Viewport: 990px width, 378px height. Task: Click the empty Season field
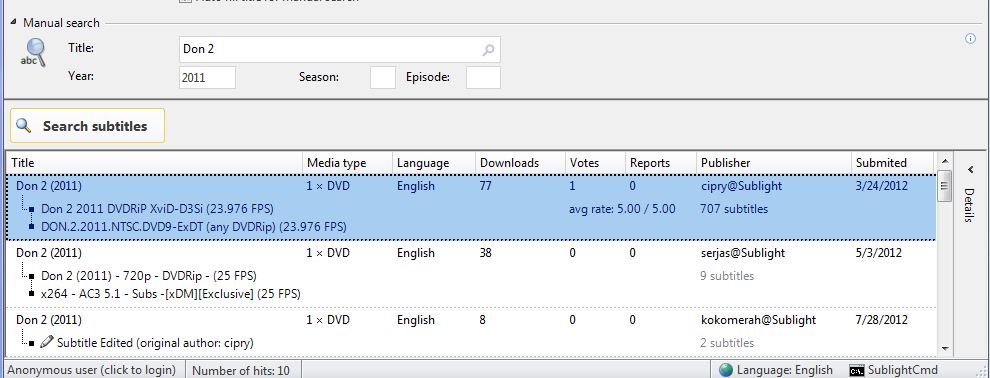(383, 78)
